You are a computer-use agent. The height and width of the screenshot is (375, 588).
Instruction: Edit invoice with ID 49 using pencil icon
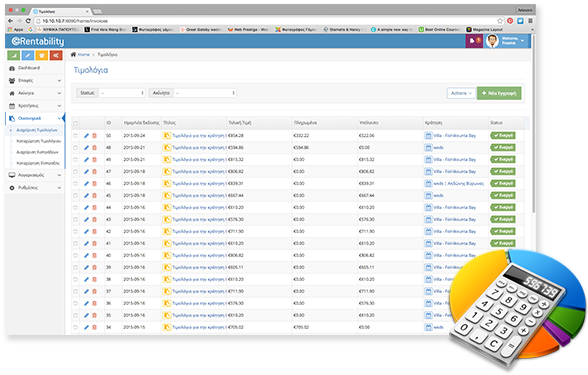[86, 160]
